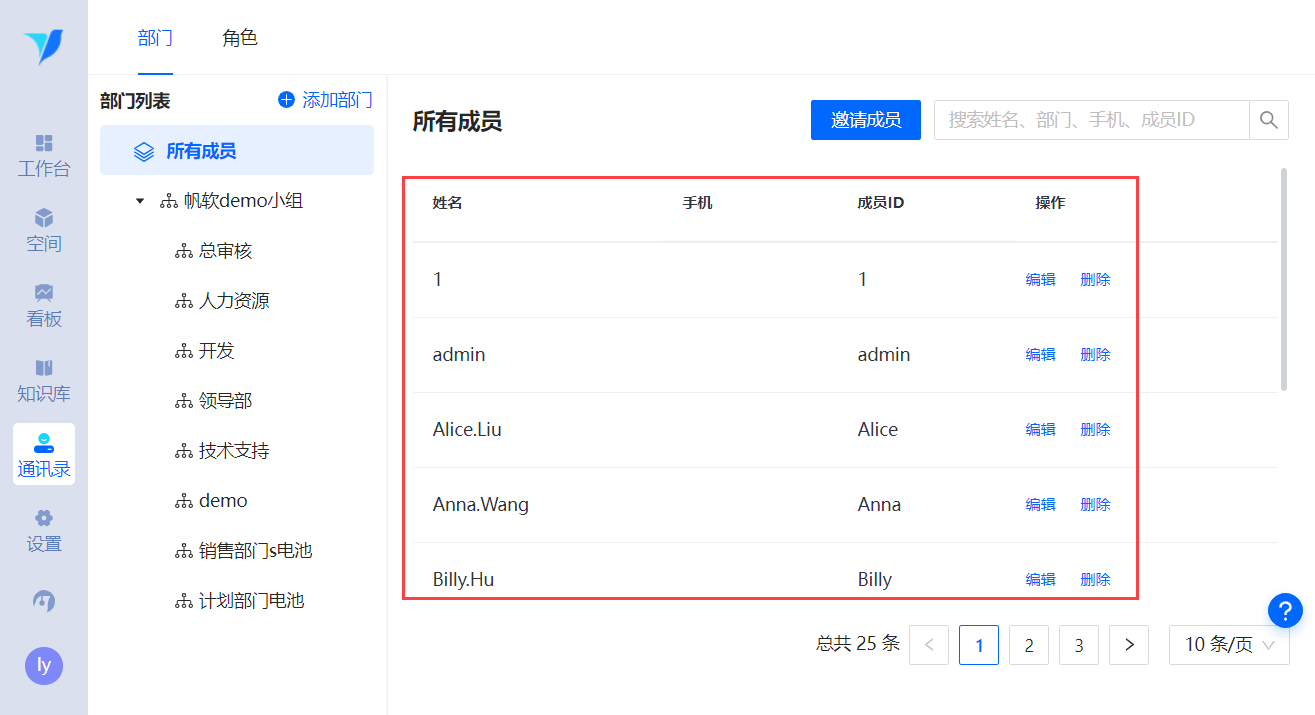Viewport: 1315px width, 715px height.
Task: Click the plus icon for 添加部门
Action: click(x=286, y=100)
